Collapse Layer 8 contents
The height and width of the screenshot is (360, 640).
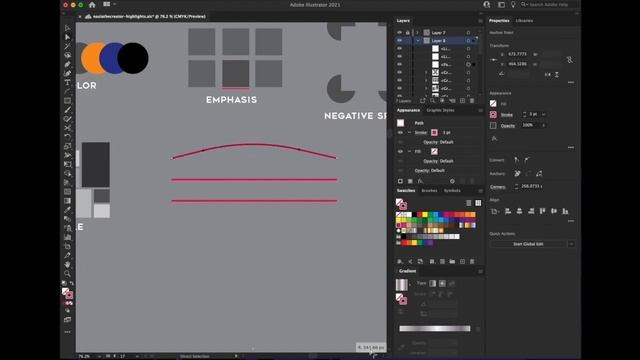click(418, 40)
